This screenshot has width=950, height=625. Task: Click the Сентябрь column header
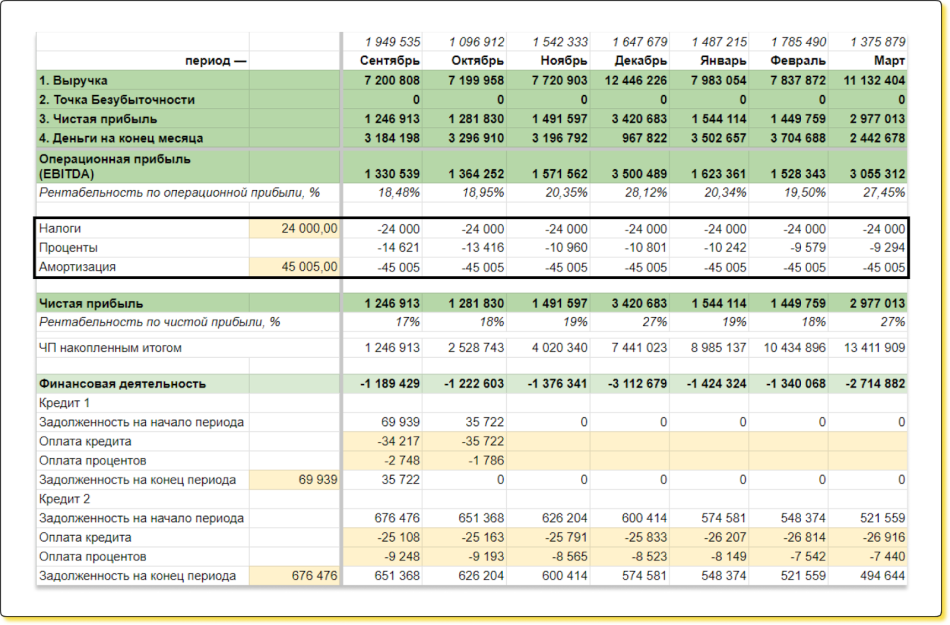pos(390,61)
